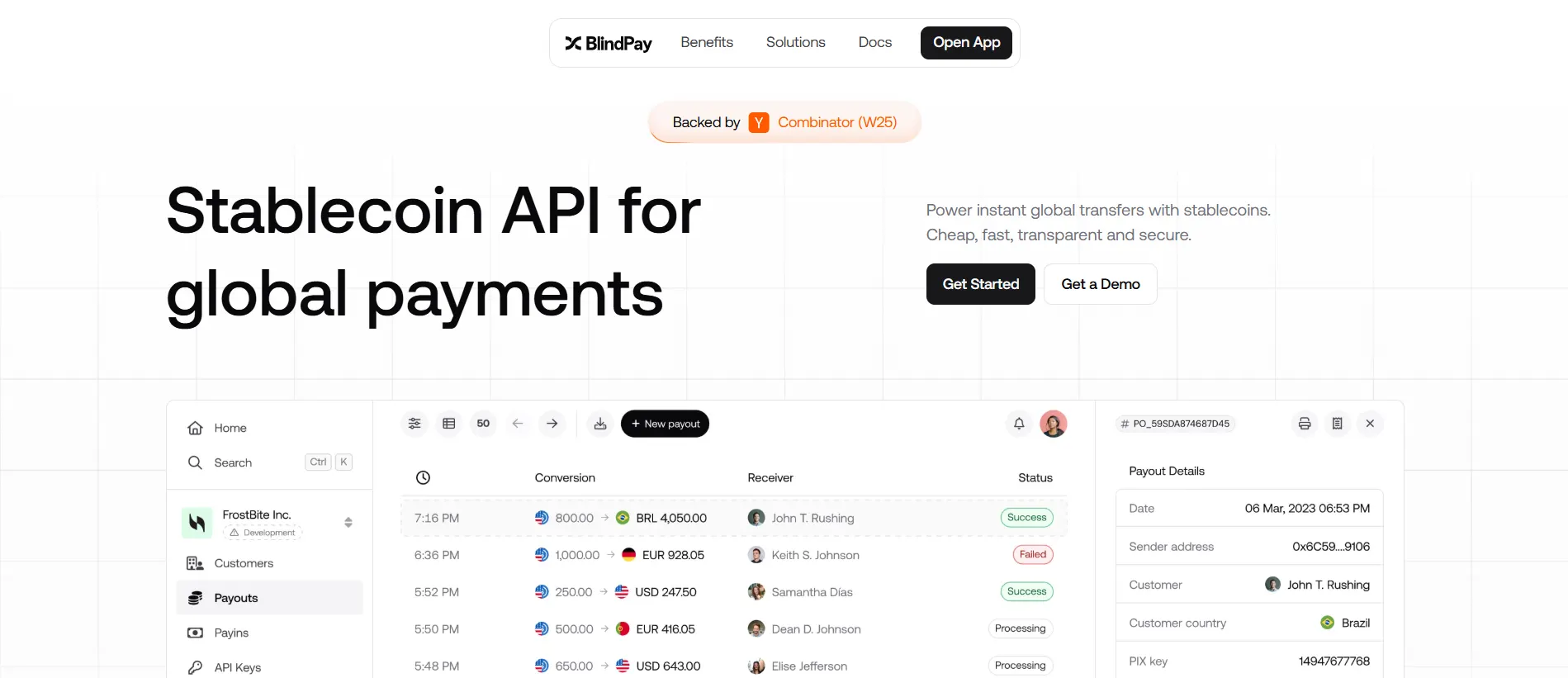Click the Get Started button

tap(980, 284)
